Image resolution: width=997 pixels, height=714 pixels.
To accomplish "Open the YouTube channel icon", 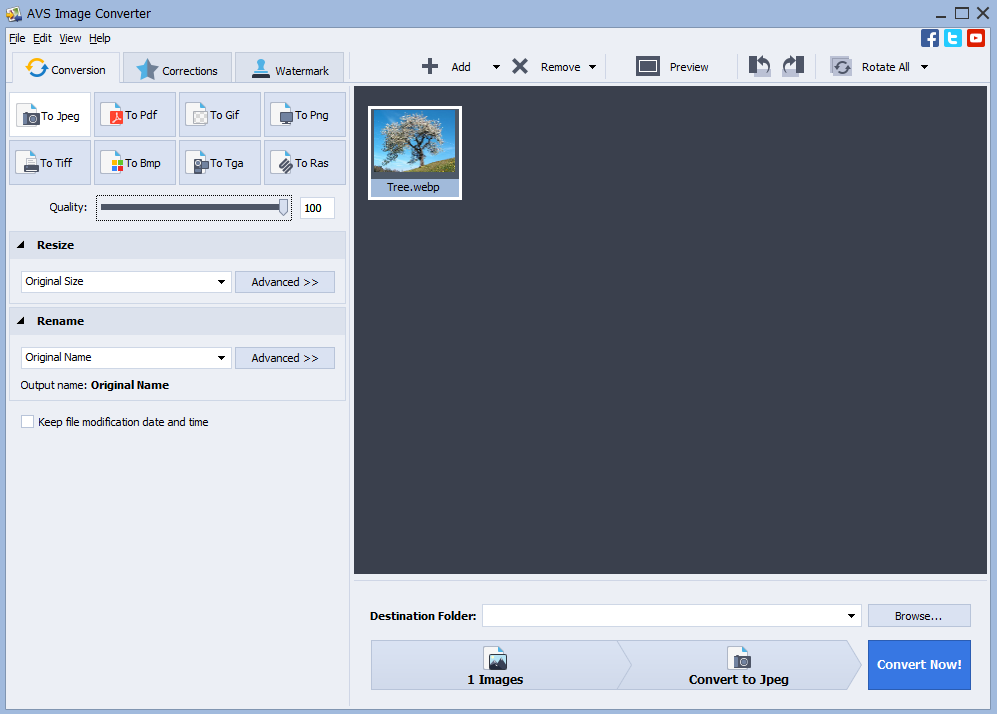I will pos(976,38).
